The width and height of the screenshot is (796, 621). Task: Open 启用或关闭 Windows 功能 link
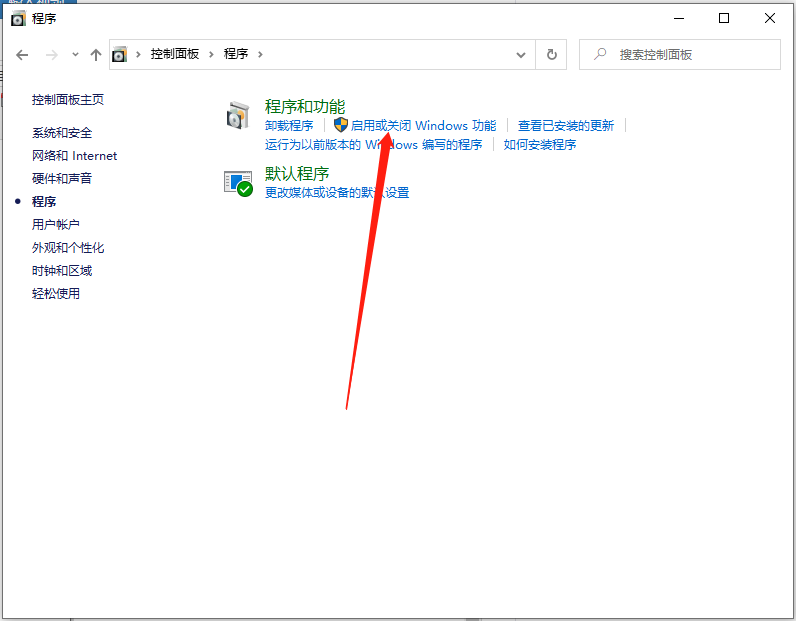(x=423, y=126)
